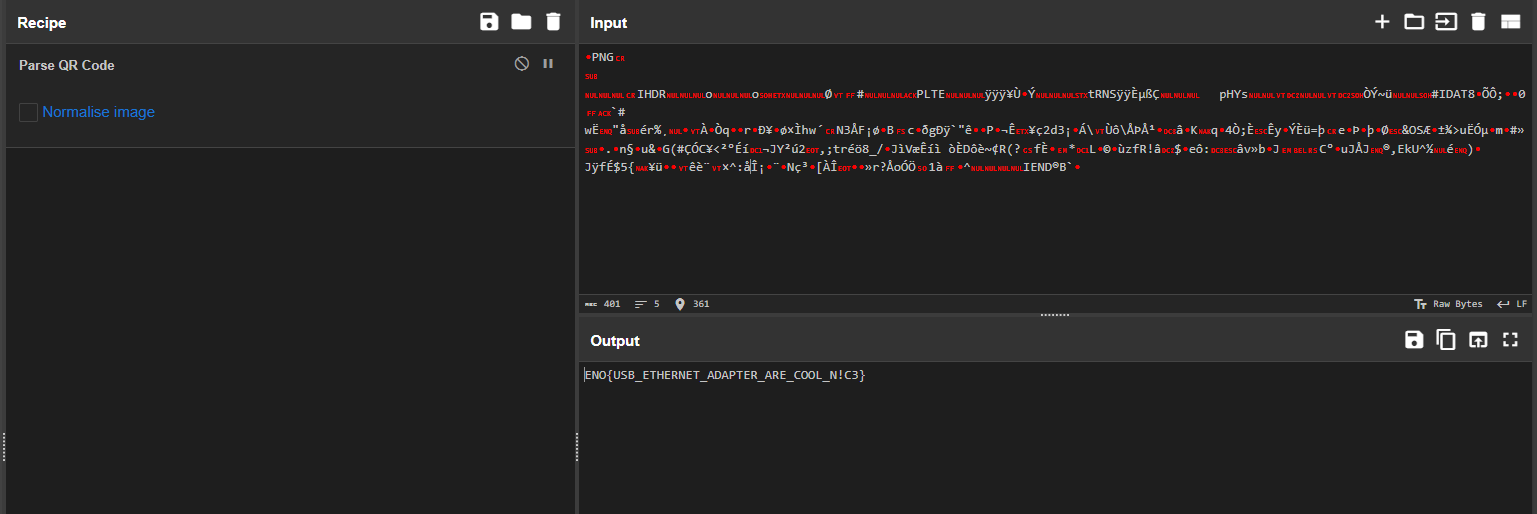Toggle the Normalise image checkbox
This screenshot has width=1537, height=514.
coord(28,112)
